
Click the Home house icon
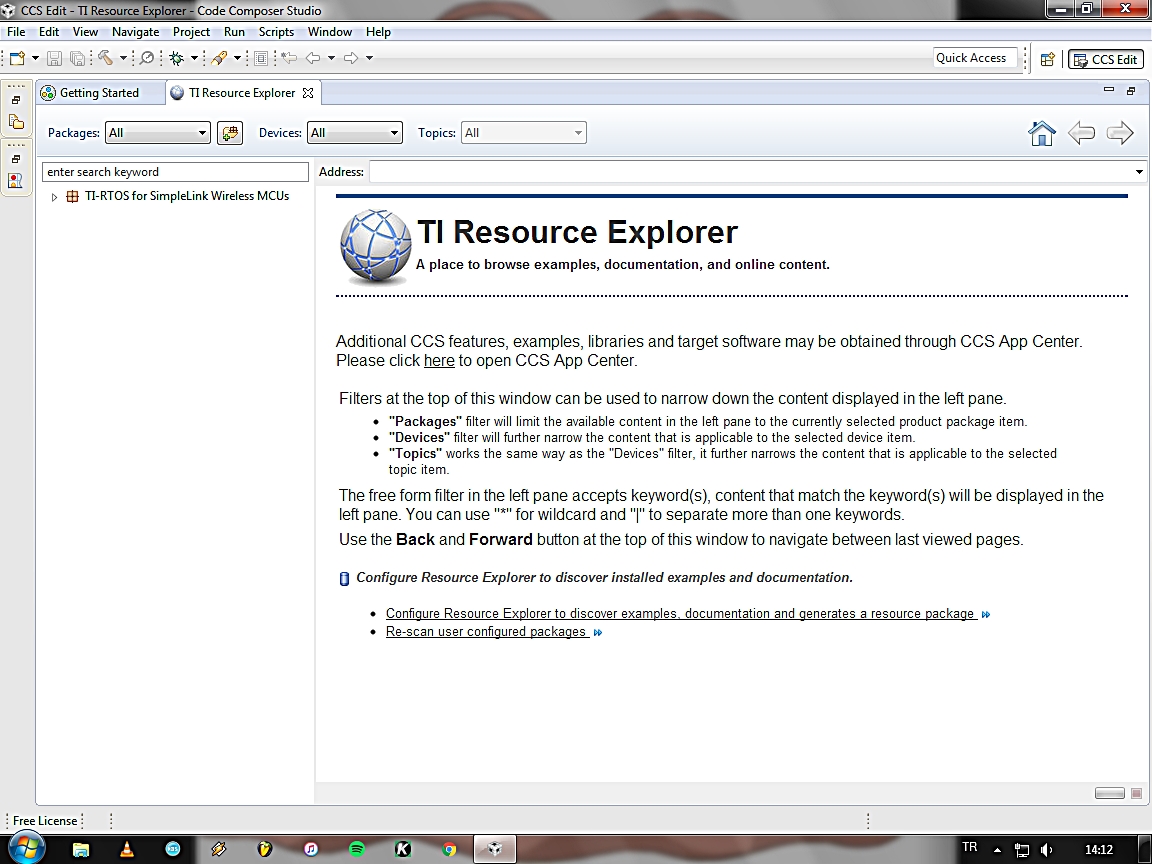pyautogui.click(x=1042, y=134)
